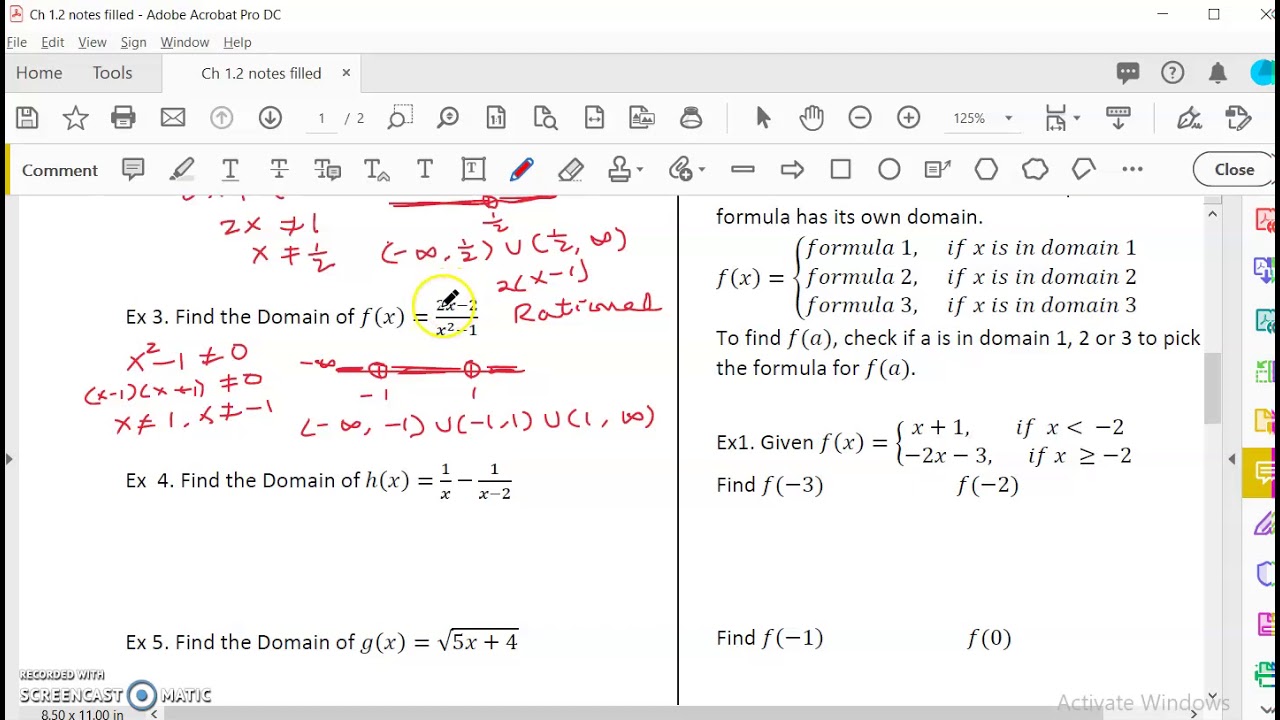
Task: Select the highlight text tool
Action: tap(182, 169)
